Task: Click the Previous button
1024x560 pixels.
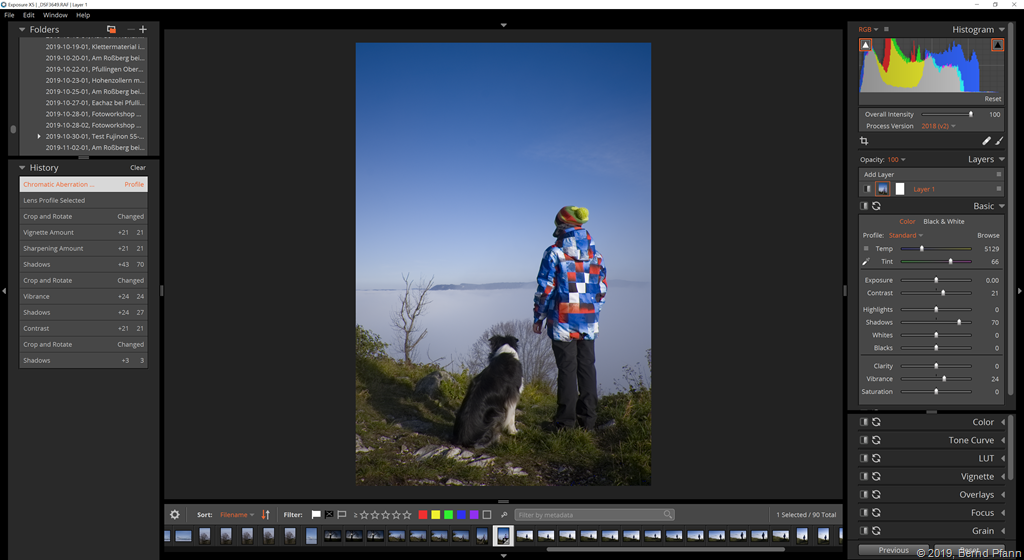Action: [893, 550]
